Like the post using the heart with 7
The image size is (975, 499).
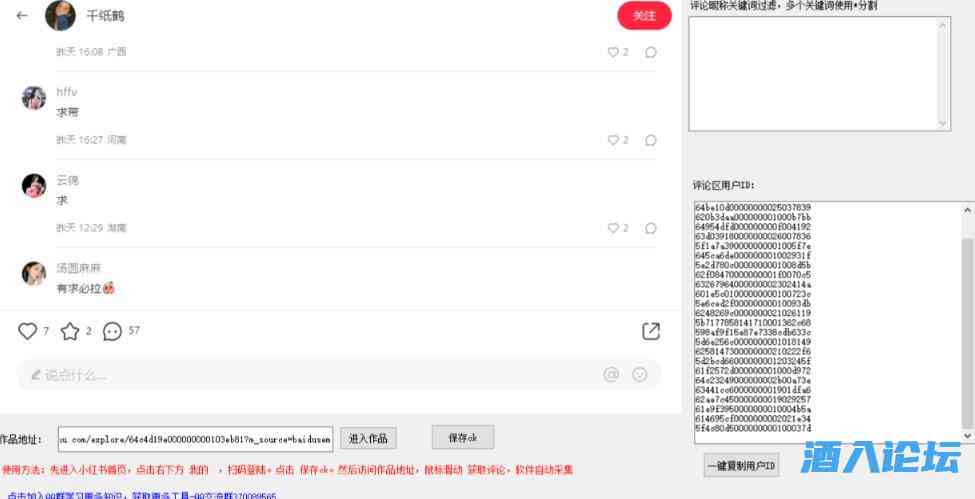27,331
